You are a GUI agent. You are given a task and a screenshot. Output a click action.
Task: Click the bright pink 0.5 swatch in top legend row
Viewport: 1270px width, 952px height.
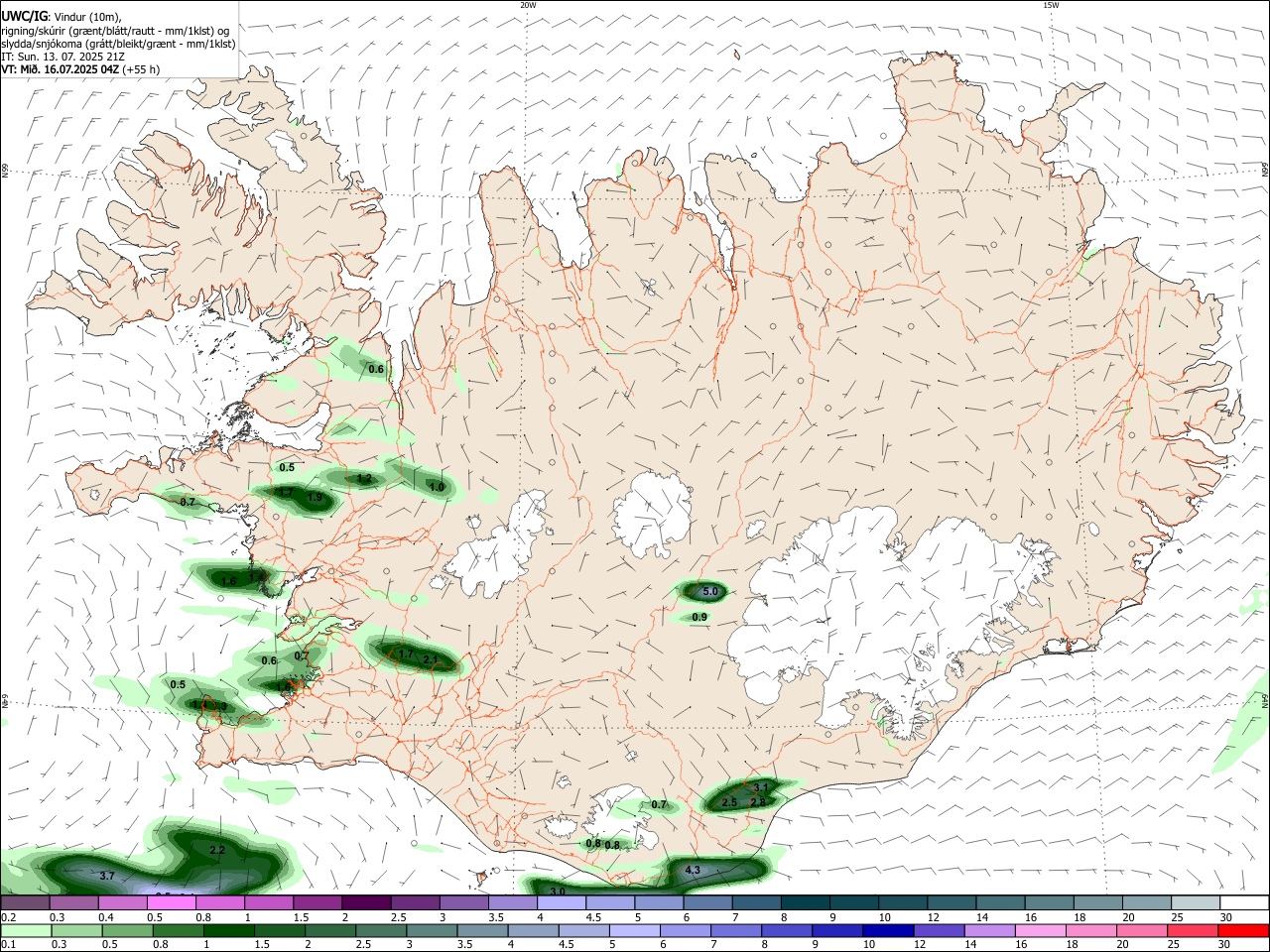point(171,902)
